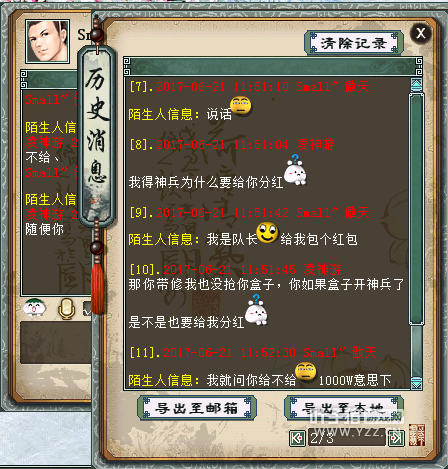Click the page number 2/3 field
The image size is (448, 469).
click(347, 438)
